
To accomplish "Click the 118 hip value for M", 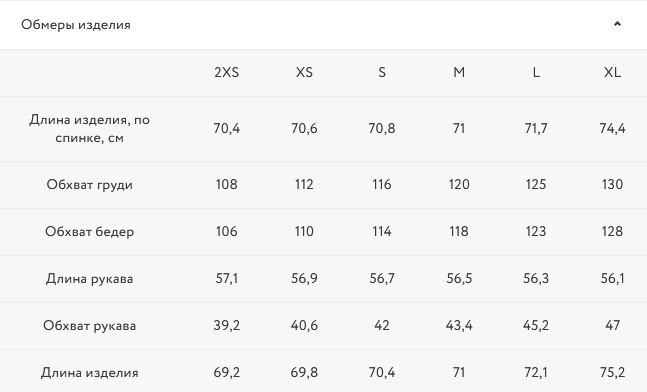I will [459, 231].
